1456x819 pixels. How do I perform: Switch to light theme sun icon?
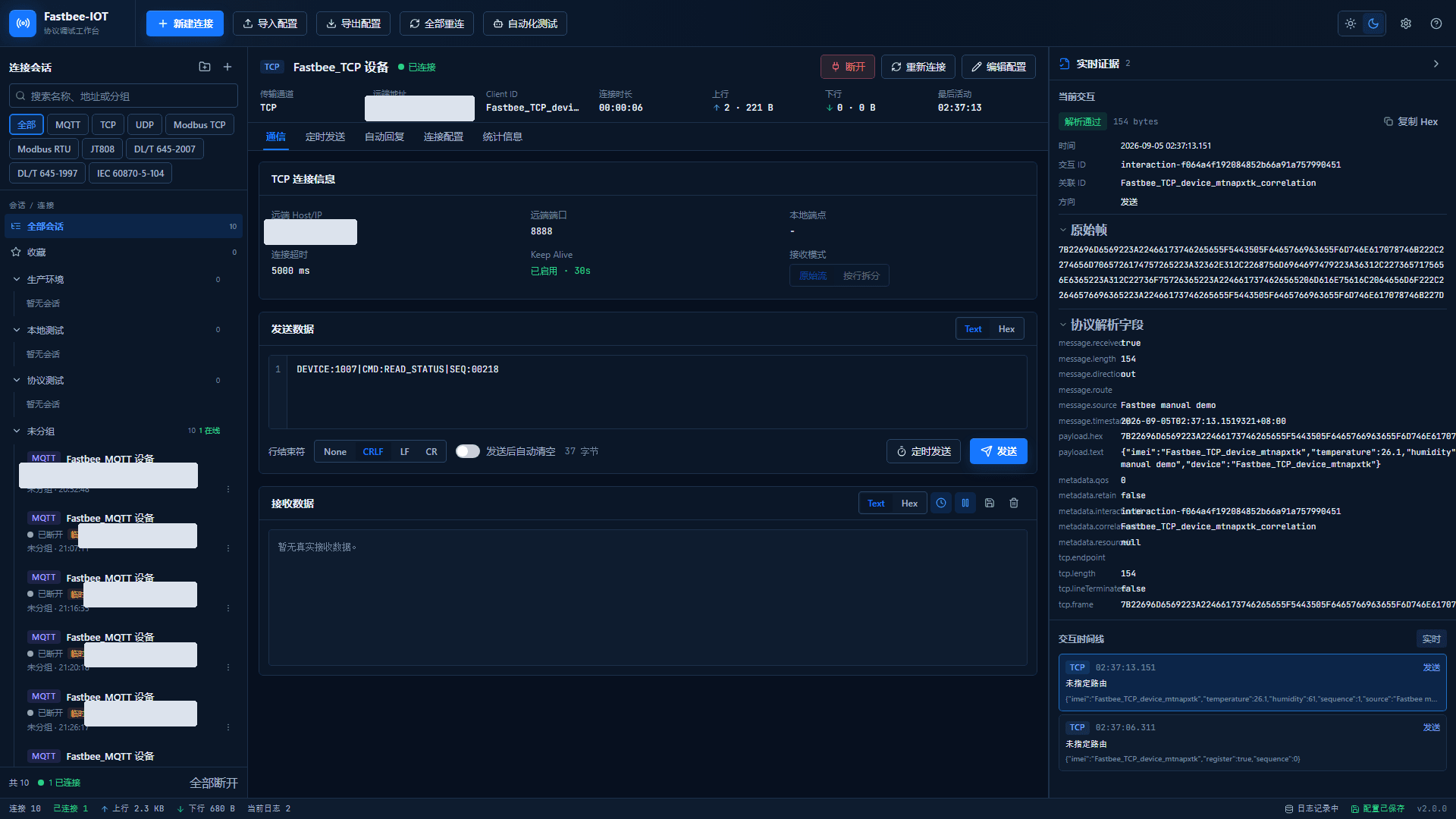1351,24
